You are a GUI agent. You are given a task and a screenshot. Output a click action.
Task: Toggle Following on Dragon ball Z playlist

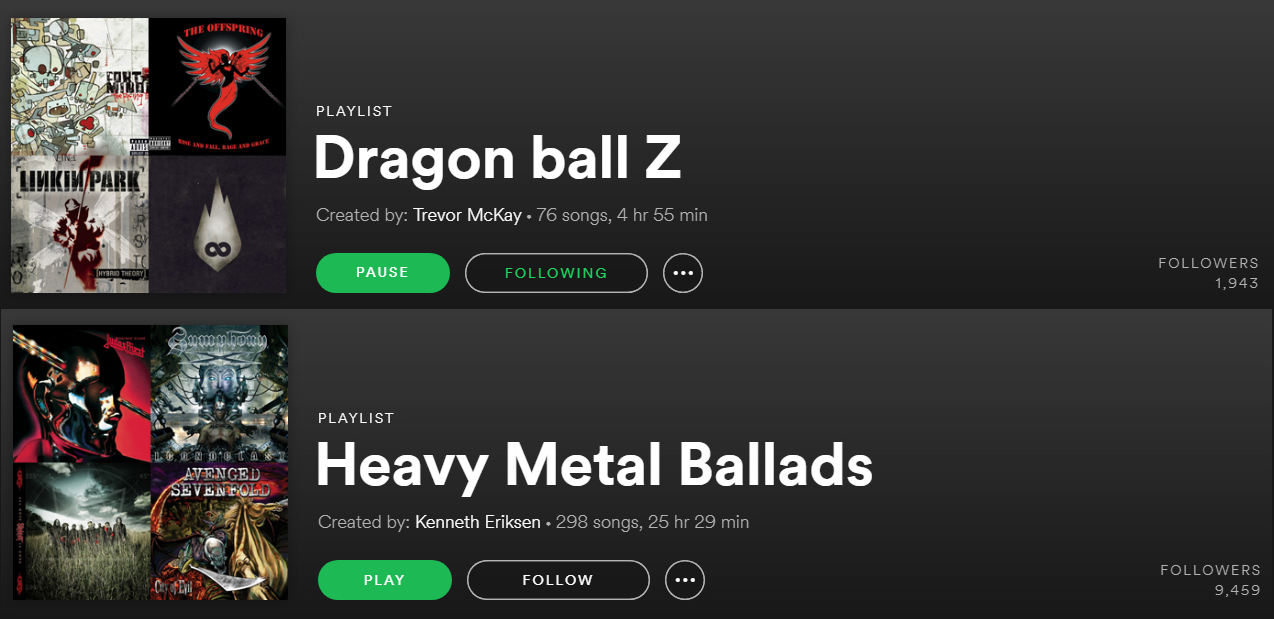556,273
